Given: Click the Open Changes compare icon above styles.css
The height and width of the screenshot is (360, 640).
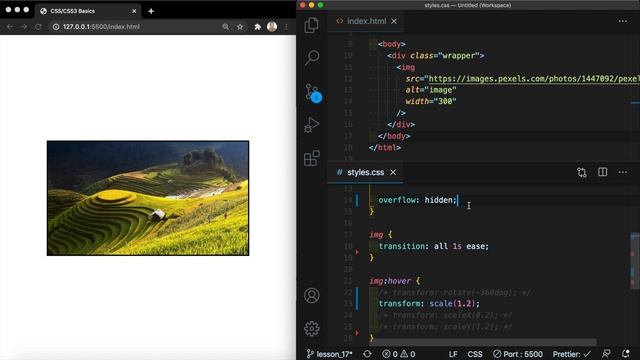Looking at the screenshot, I should click(x=582, y=172).
